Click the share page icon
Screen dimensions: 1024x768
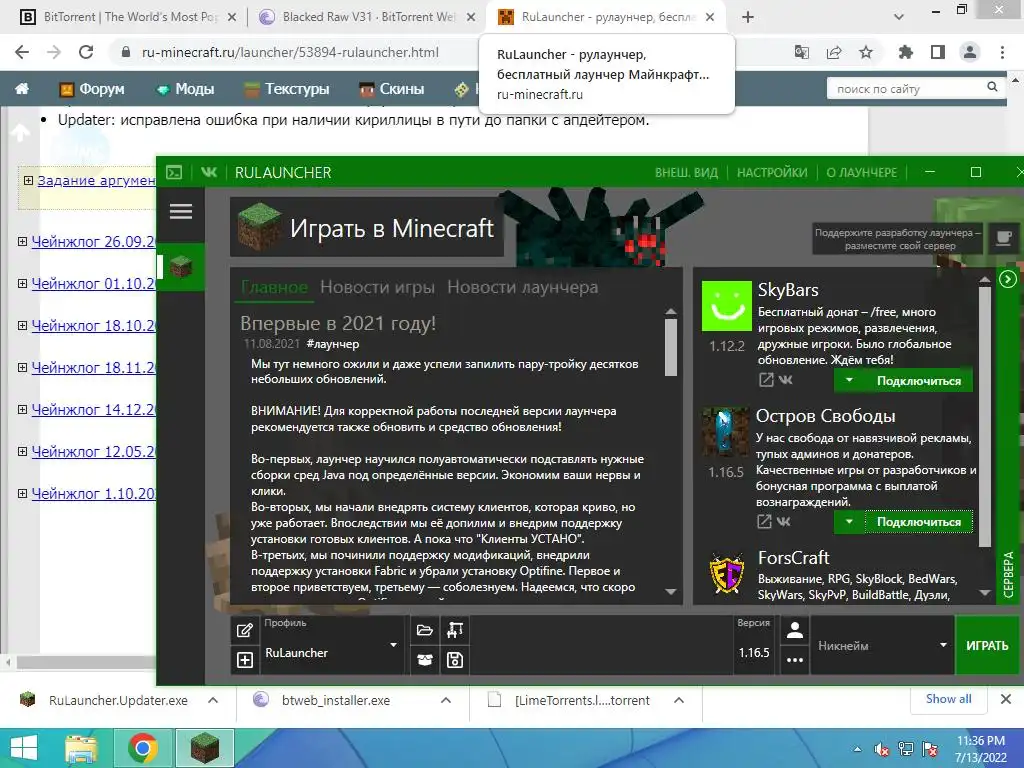pos(834,52)
